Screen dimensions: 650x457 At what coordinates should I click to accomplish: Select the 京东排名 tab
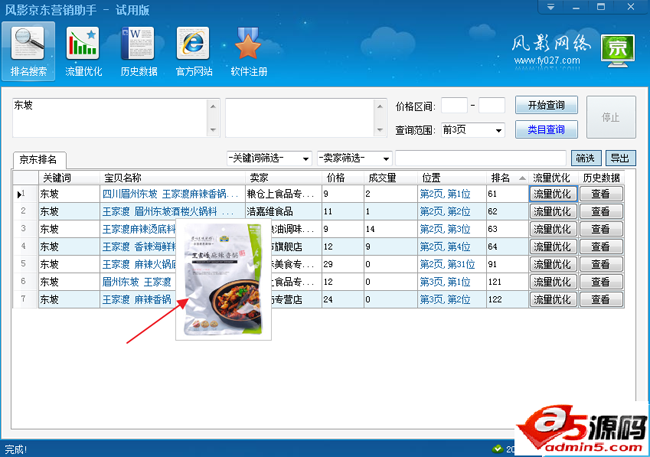point(39,160)
